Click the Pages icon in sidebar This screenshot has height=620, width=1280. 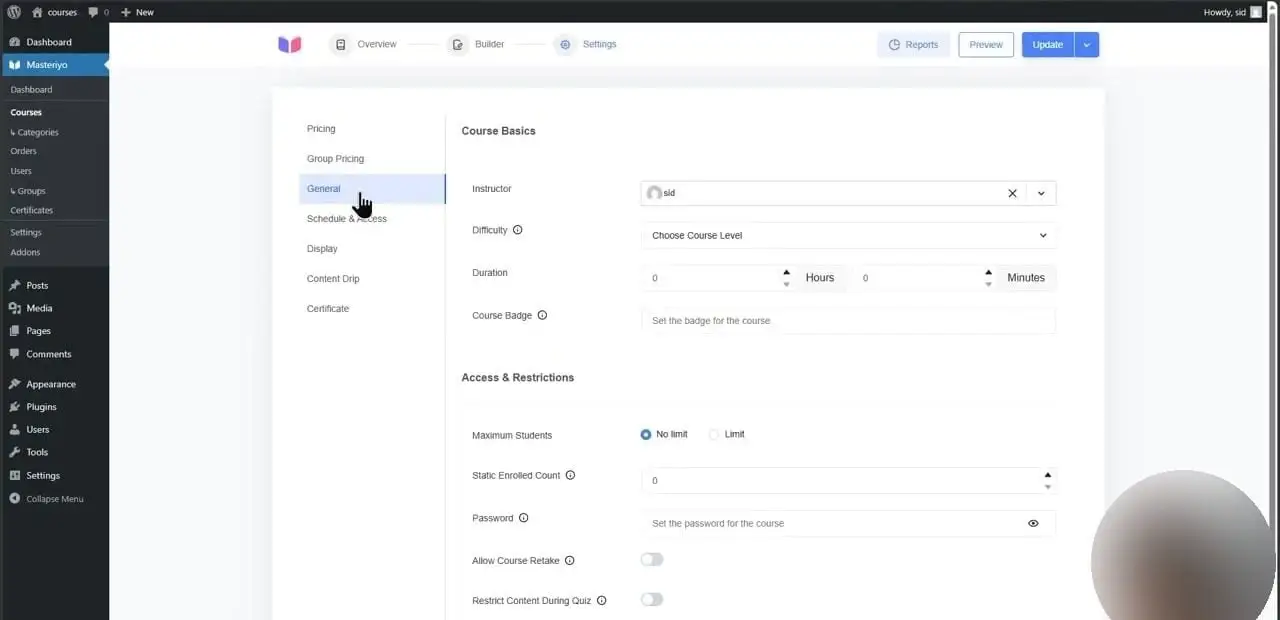14,331
